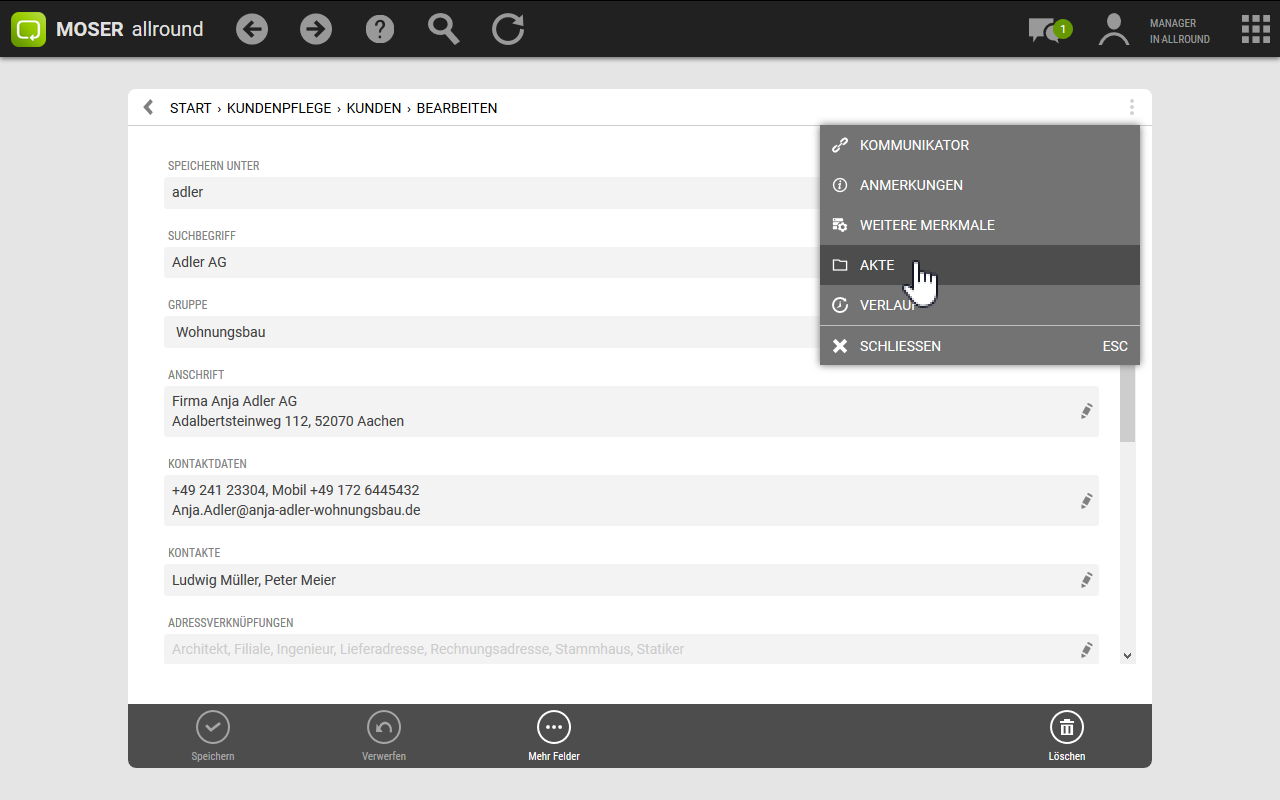This screenshot has width=1280, height=800.
Task: Click the magnifier search icon
Action: (443, 29)
